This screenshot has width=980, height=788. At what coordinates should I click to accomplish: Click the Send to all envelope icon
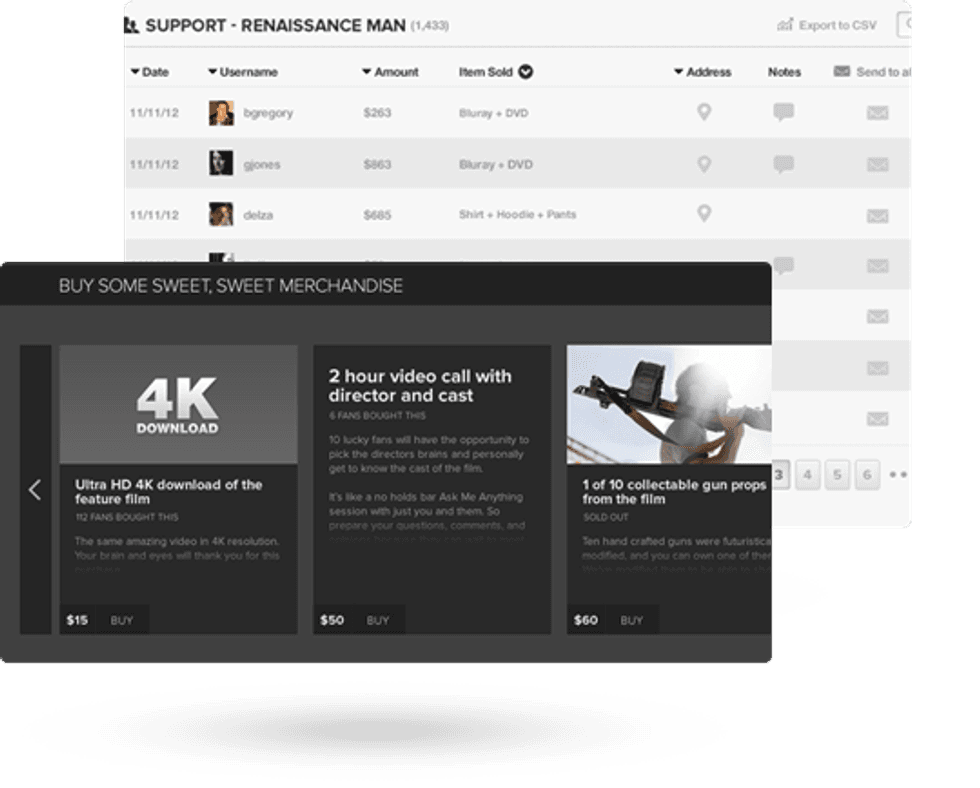point(841,71)
